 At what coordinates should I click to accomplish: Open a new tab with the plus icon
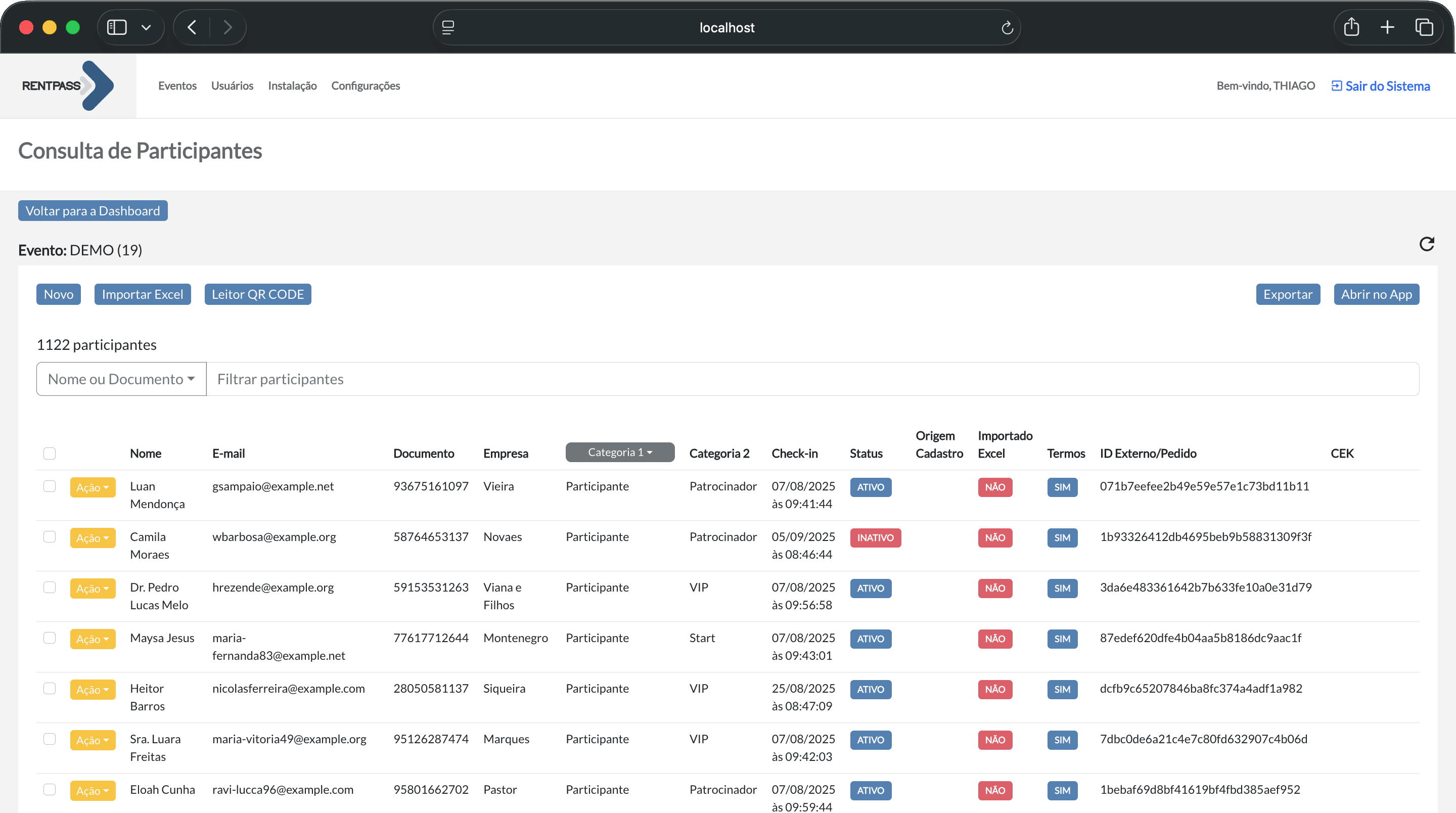1388,27
